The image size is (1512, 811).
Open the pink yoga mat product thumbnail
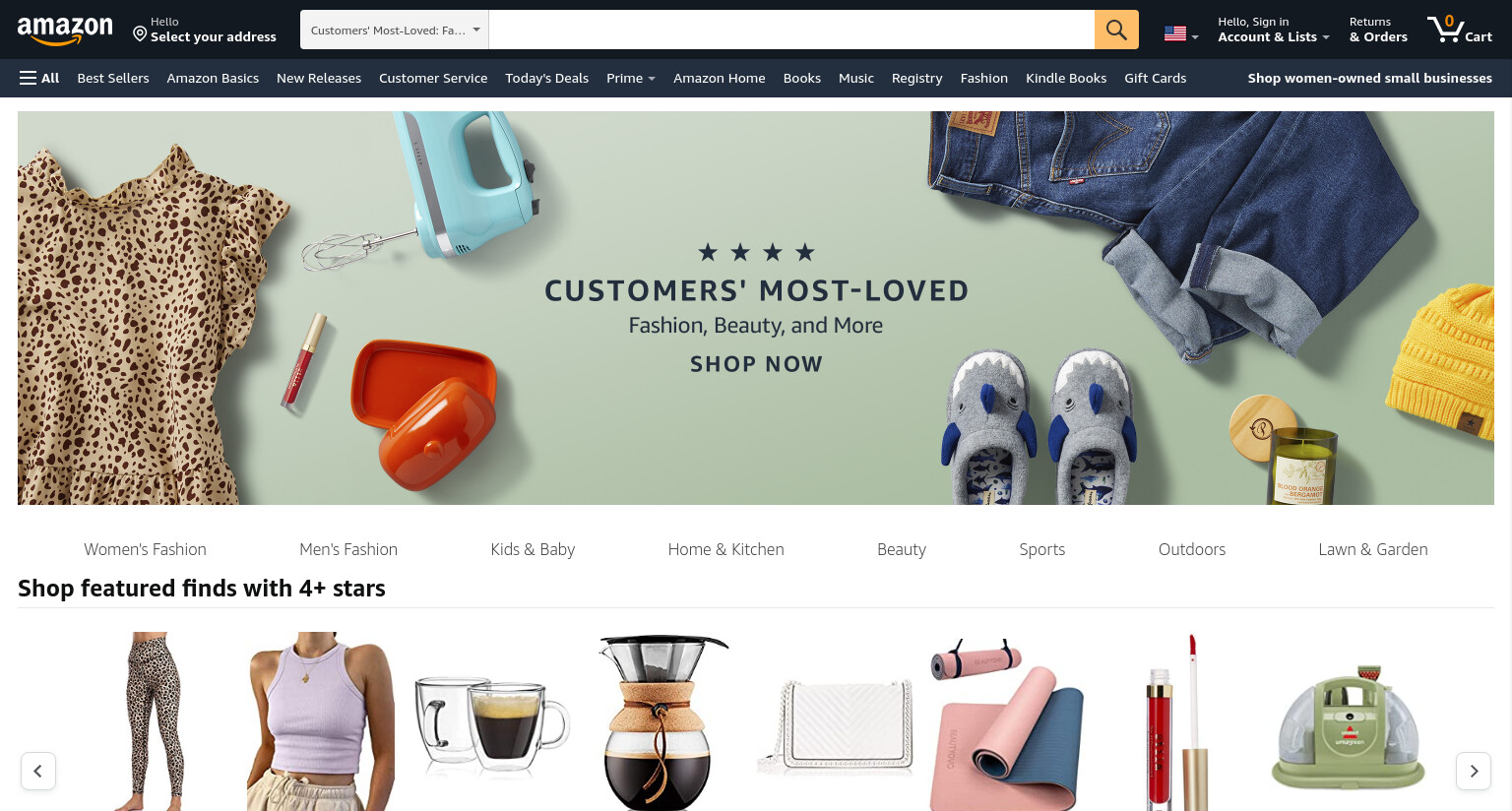pyautogui.click(x=1007, y=723)
